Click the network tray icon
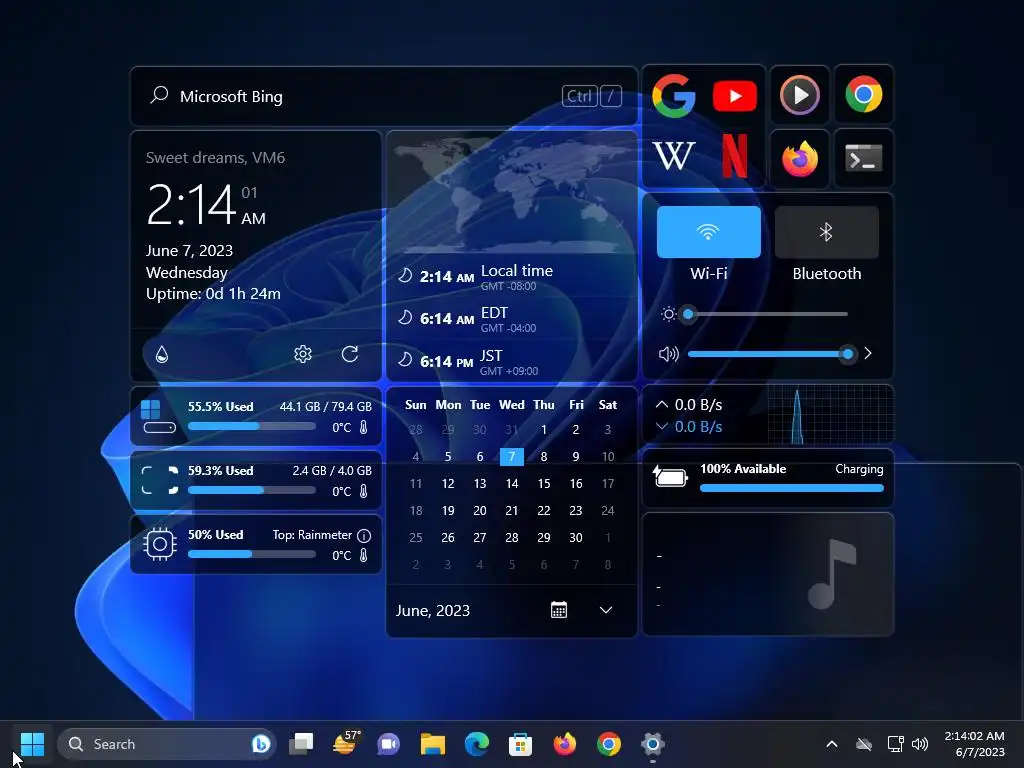Viewport: 1024px width, 768px height. [x=895, y=744]
